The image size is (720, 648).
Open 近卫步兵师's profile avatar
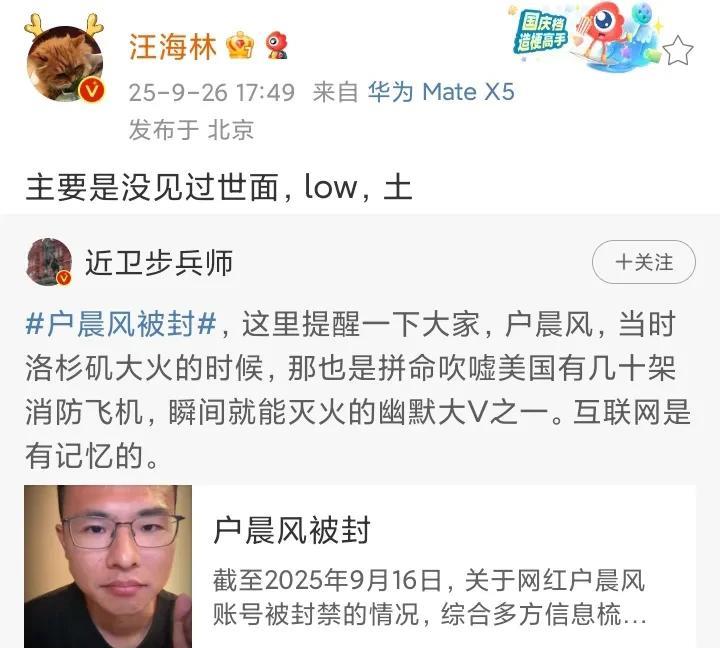tap(49, 261)
